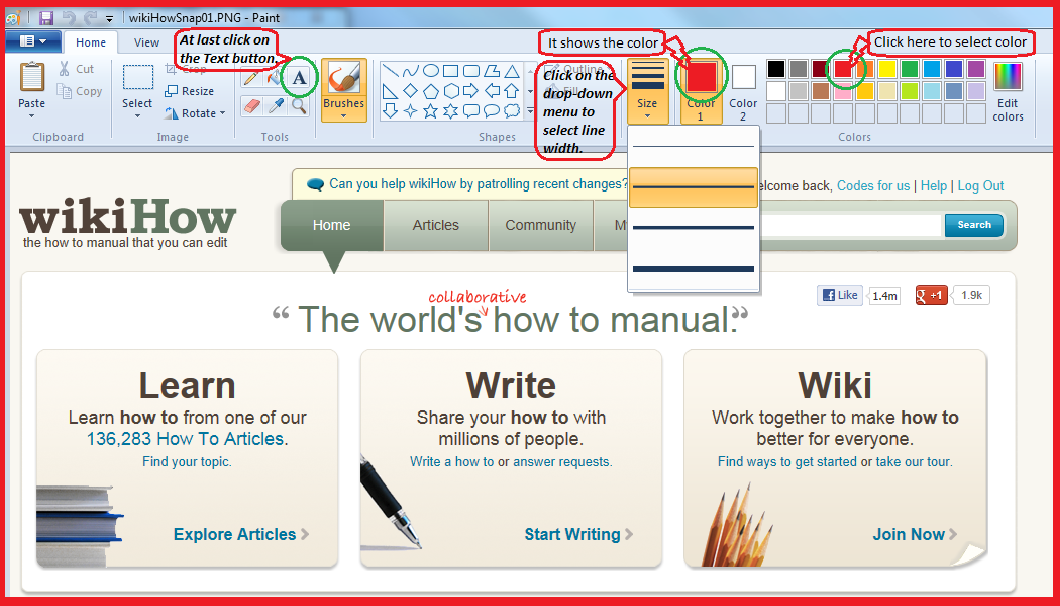The width and height of the screenshot is (1060, 606).
Task: Expand the arrow under Paste
Action: 32,116
